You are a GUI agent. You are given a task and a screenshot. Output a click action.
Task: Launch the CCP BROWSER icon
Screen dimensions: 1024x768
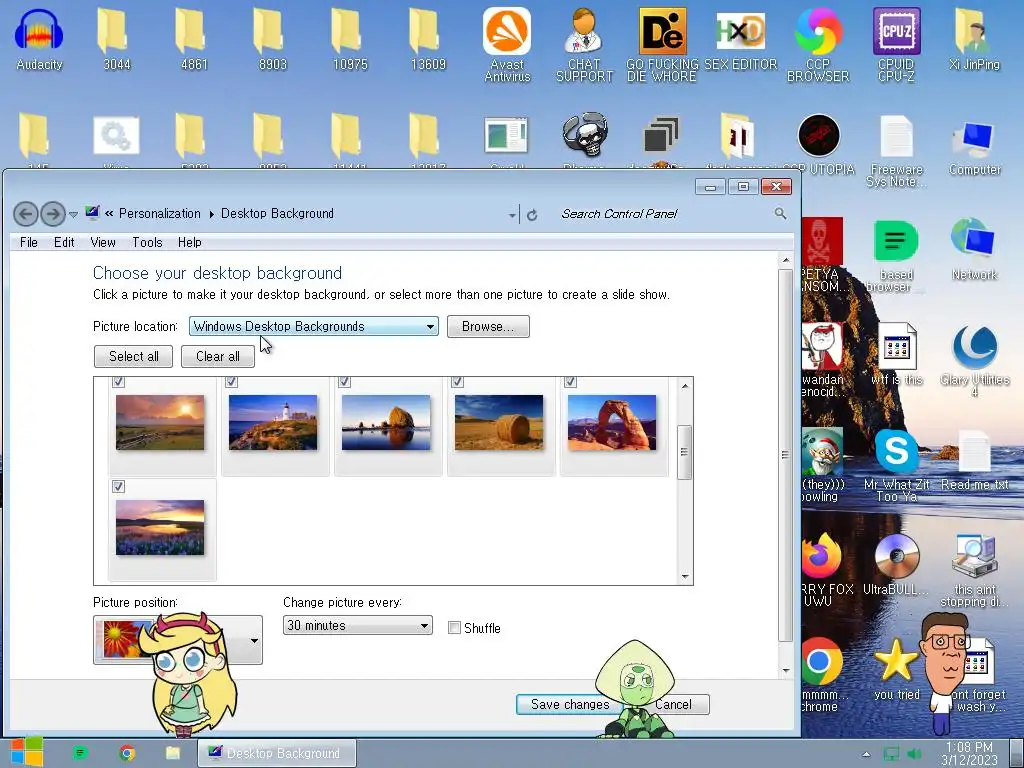818,44
